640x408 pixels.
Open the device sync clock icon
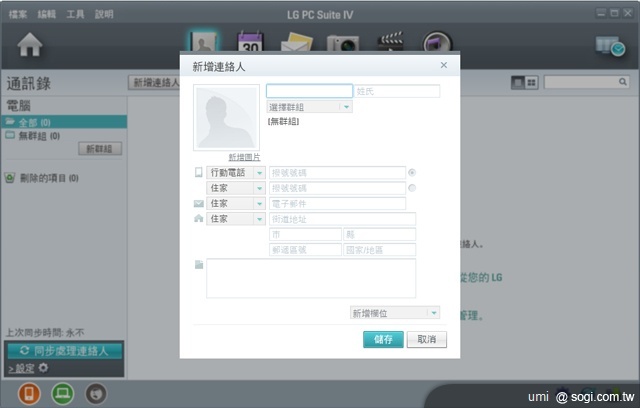[x=610, y=46]
